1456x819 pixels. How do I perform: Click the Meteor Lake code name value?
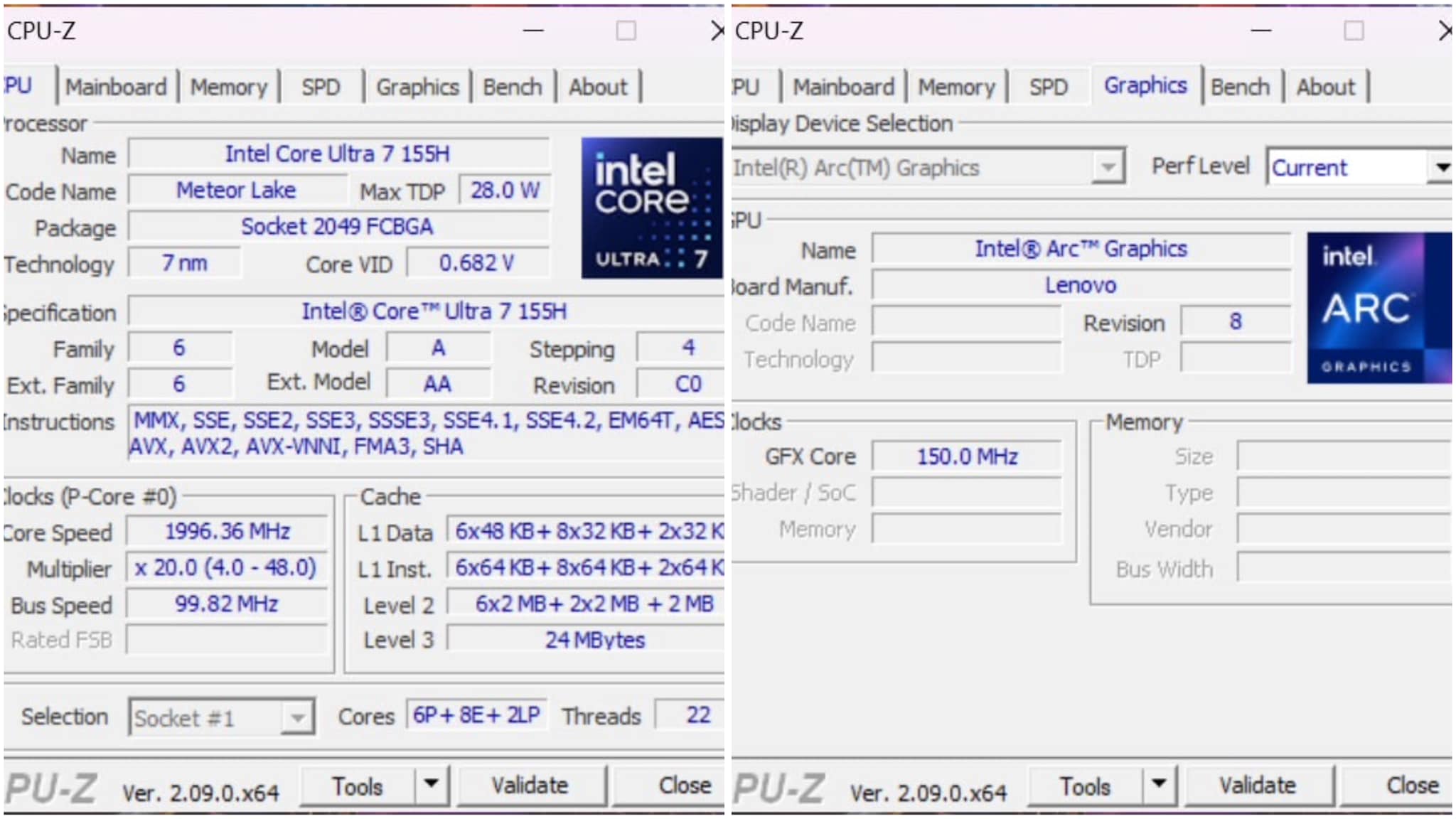click(237, 191)
